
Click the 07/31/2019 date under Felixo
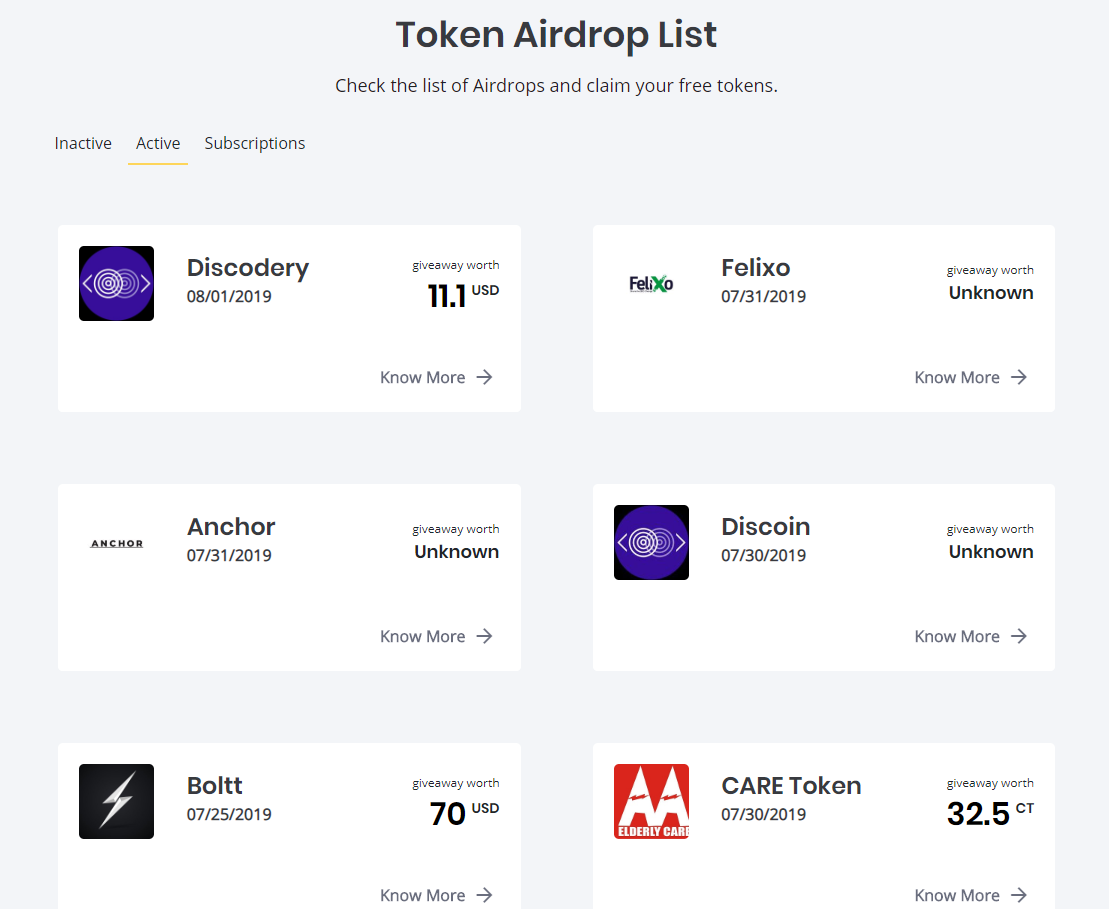coord(764,296)
